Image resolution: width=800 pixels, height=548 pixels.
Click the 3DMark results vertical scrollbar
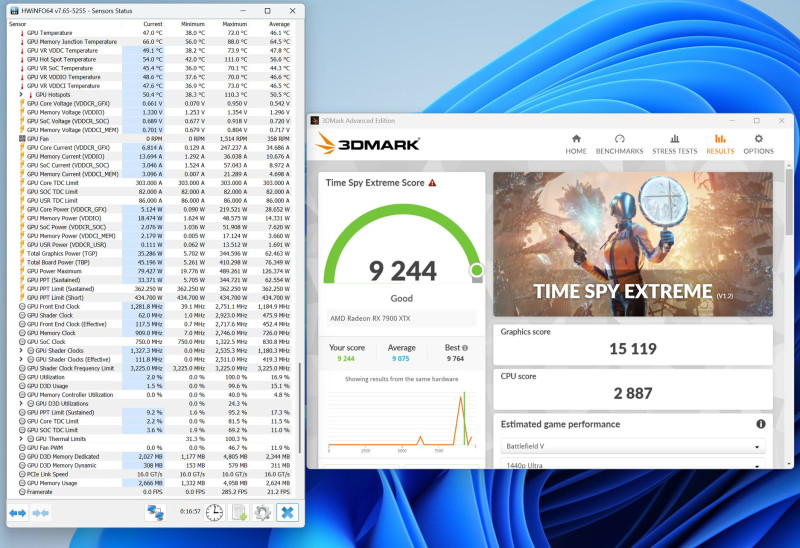point(789,202)
